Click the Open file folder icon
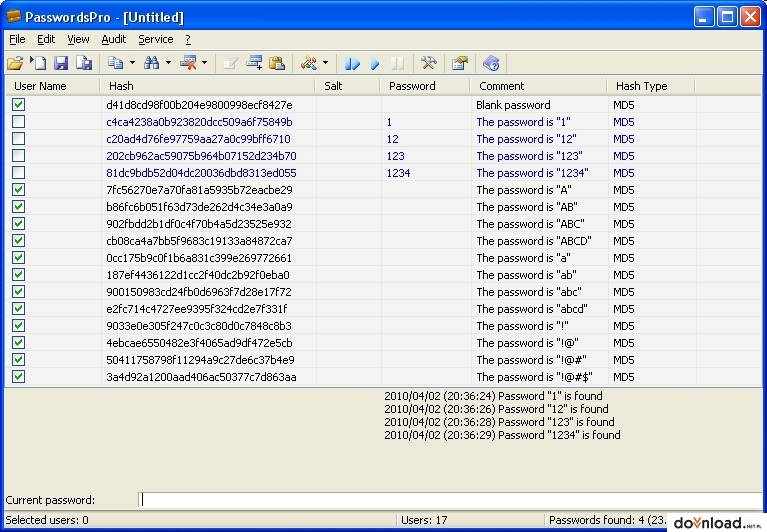Screen dimensions: 767x532 [x=15, y=63]
